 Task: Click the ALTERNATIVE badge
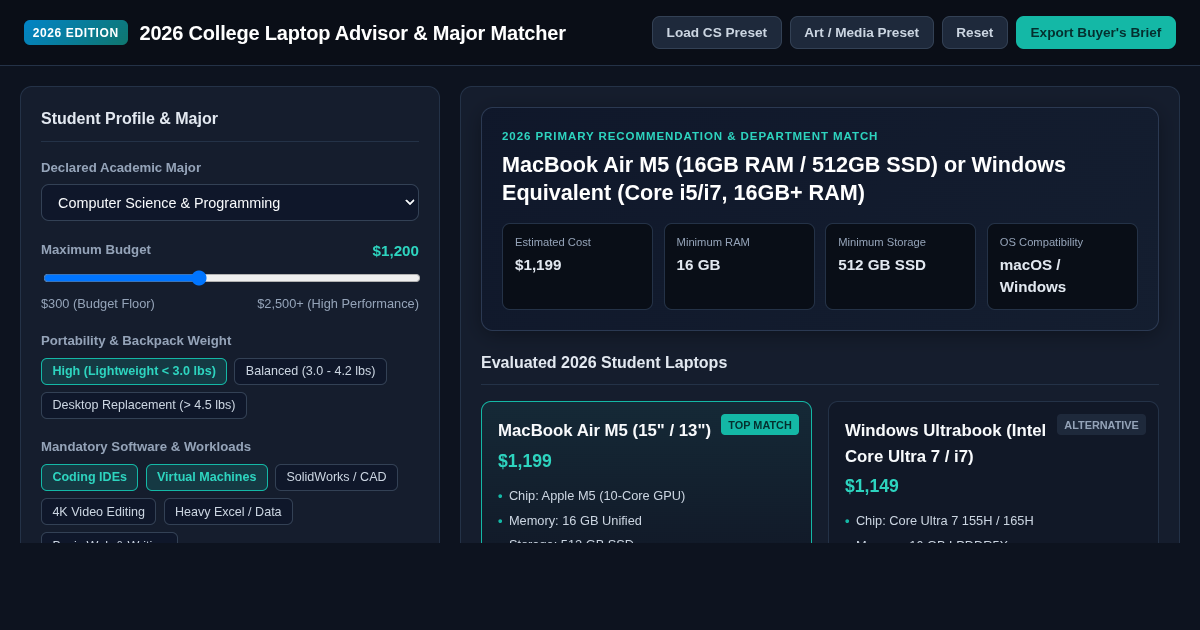[1101, 424]
